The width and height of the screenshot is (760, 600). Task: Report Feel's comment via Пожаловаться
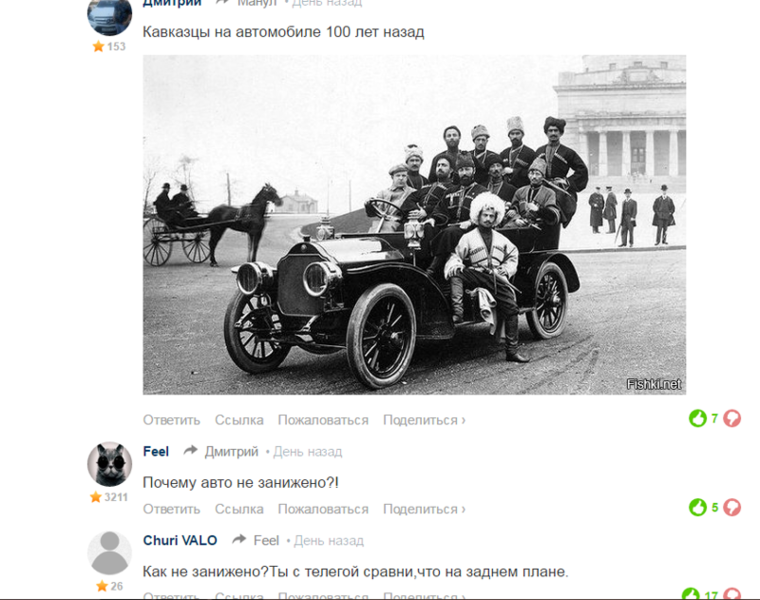(x=323, y=509)
